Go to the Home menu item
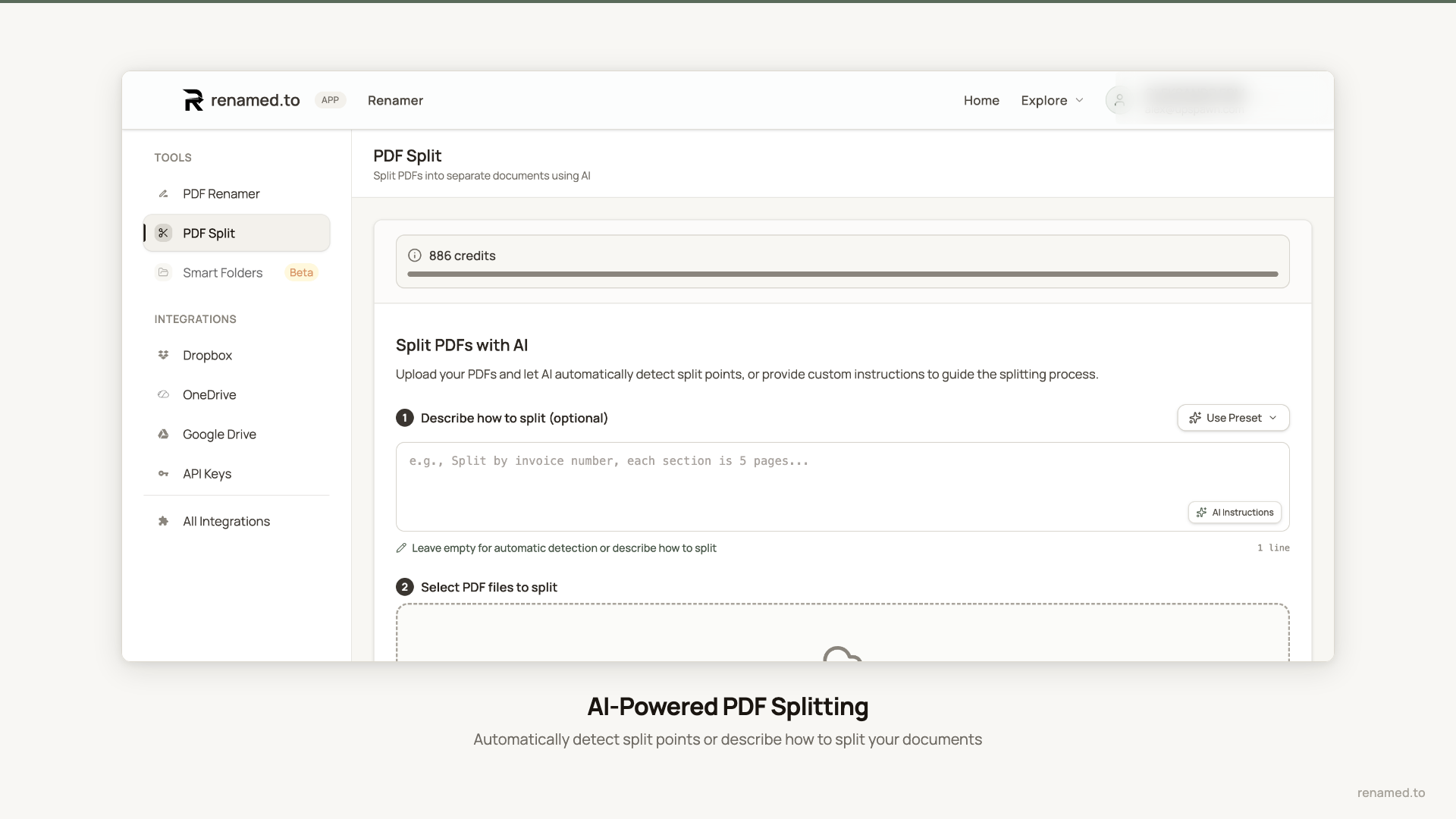This screenshot has height=819, width=1456. [981, 100]
